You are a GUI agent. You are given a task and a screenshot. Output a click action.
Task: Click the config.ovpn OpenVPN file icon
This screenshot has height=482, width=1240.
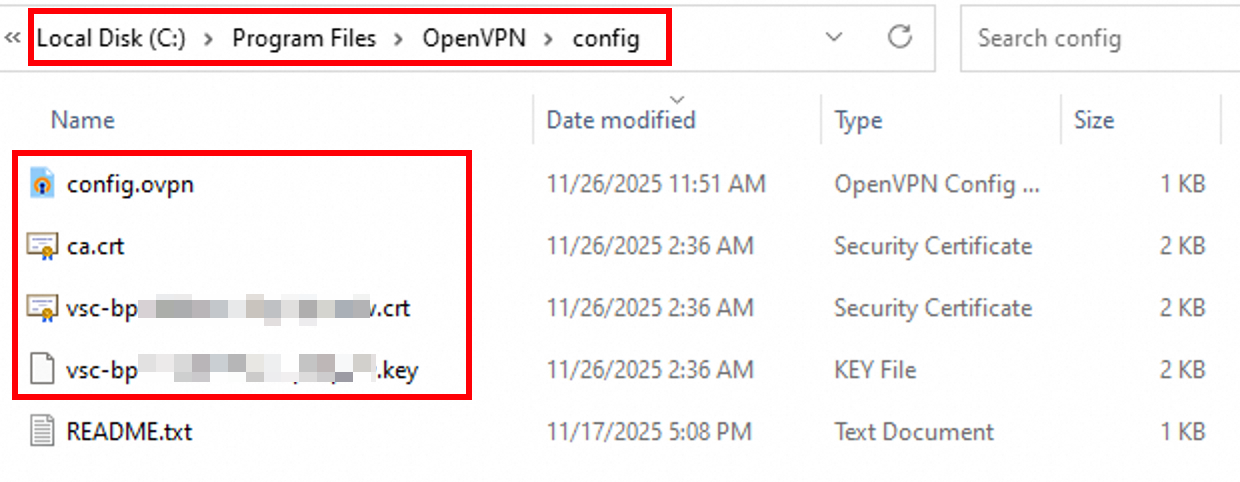pyautogui.click(x=42, y=184)
